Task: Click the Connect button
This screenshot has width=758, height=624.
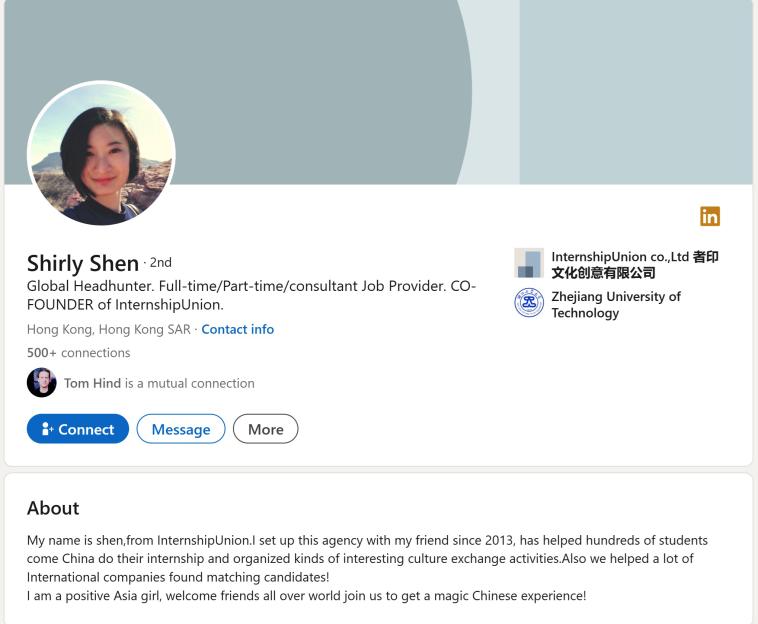Action: tap(78, 429)
